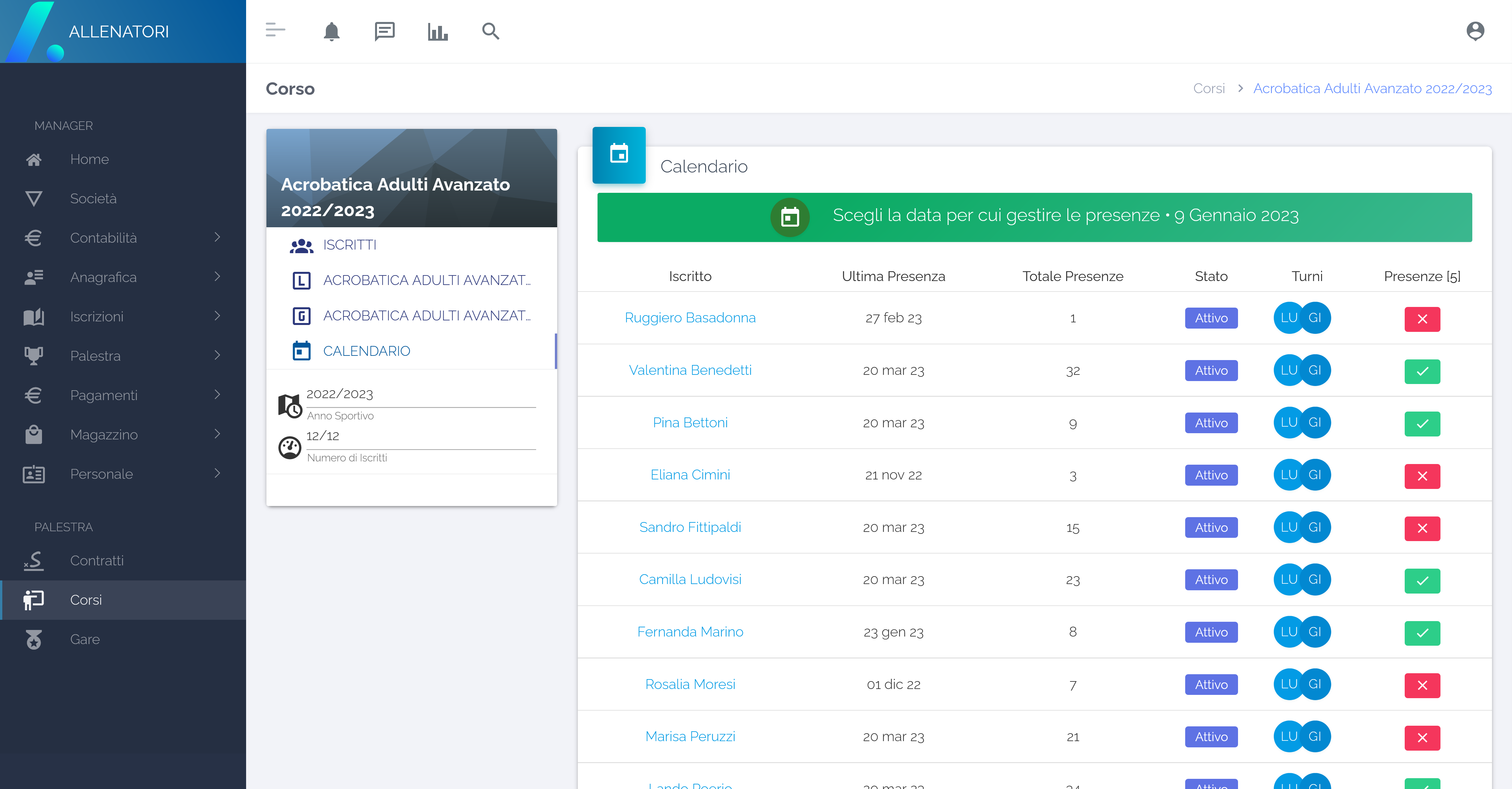Go to Gare in sidebar
The image size is (1512, 789).
[85, 639]
